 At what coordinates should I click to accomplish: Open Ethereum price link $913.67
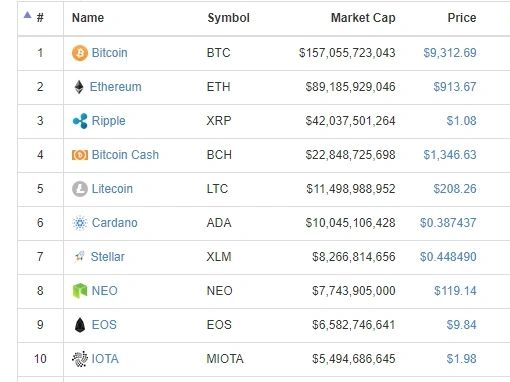455,87
